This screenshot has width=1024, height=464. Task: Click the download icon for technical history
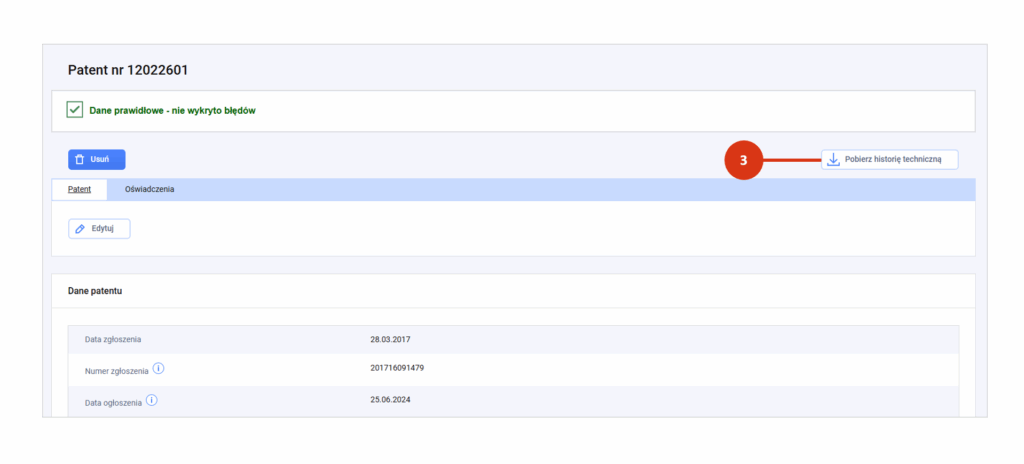[833, 160]
